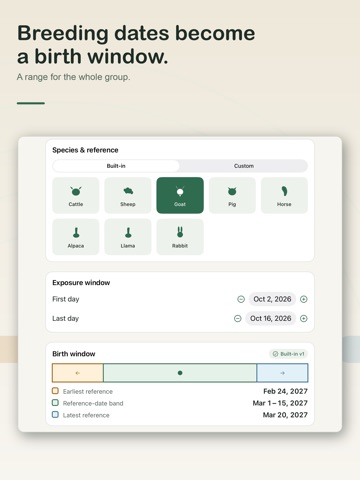The image size is (360, 480).
Task: Decrease the First day date
Action: point(241,299)
